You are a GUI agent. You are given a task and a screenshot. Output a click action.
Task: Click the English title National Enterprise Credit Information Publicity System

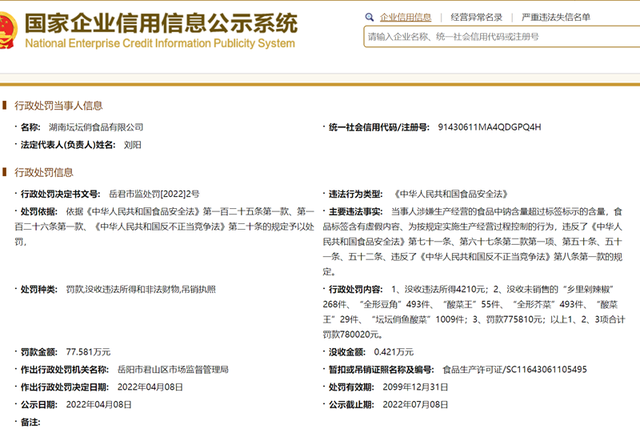tap(160, 43)
